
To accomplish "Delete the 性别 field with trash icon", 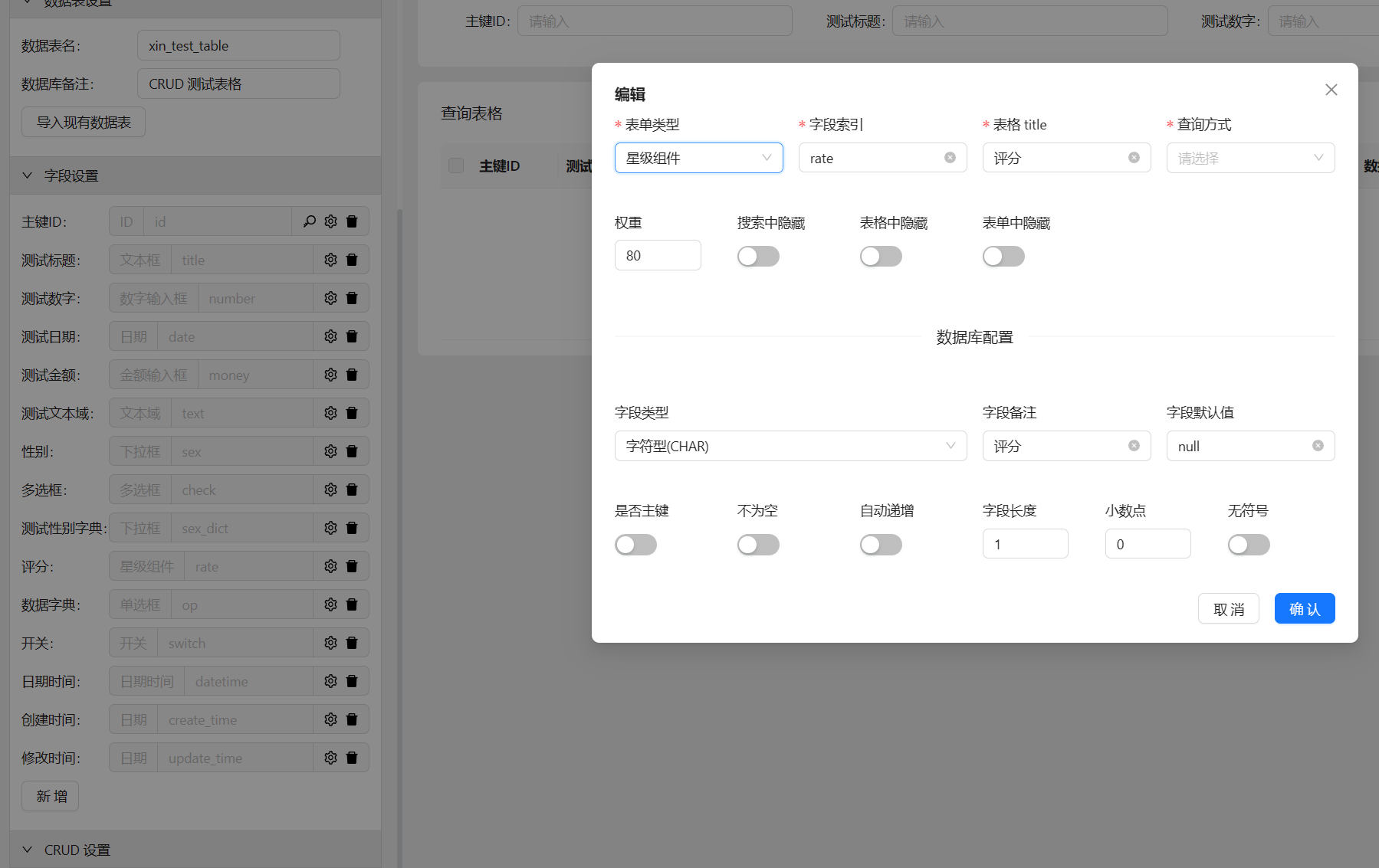I will click(x=352, y=451).
